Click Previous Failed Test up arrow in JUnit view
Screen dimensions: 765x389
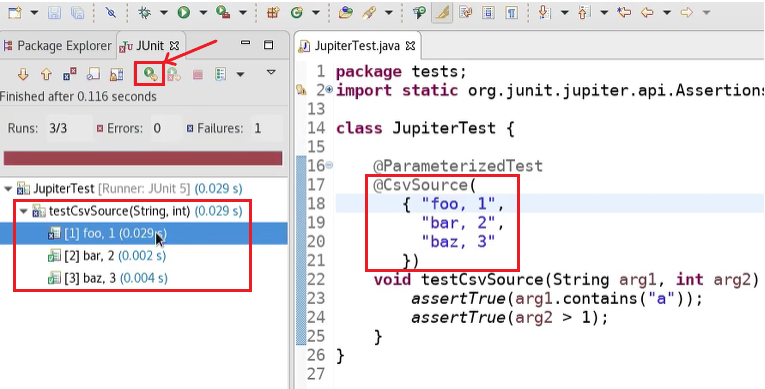point(46,74)
